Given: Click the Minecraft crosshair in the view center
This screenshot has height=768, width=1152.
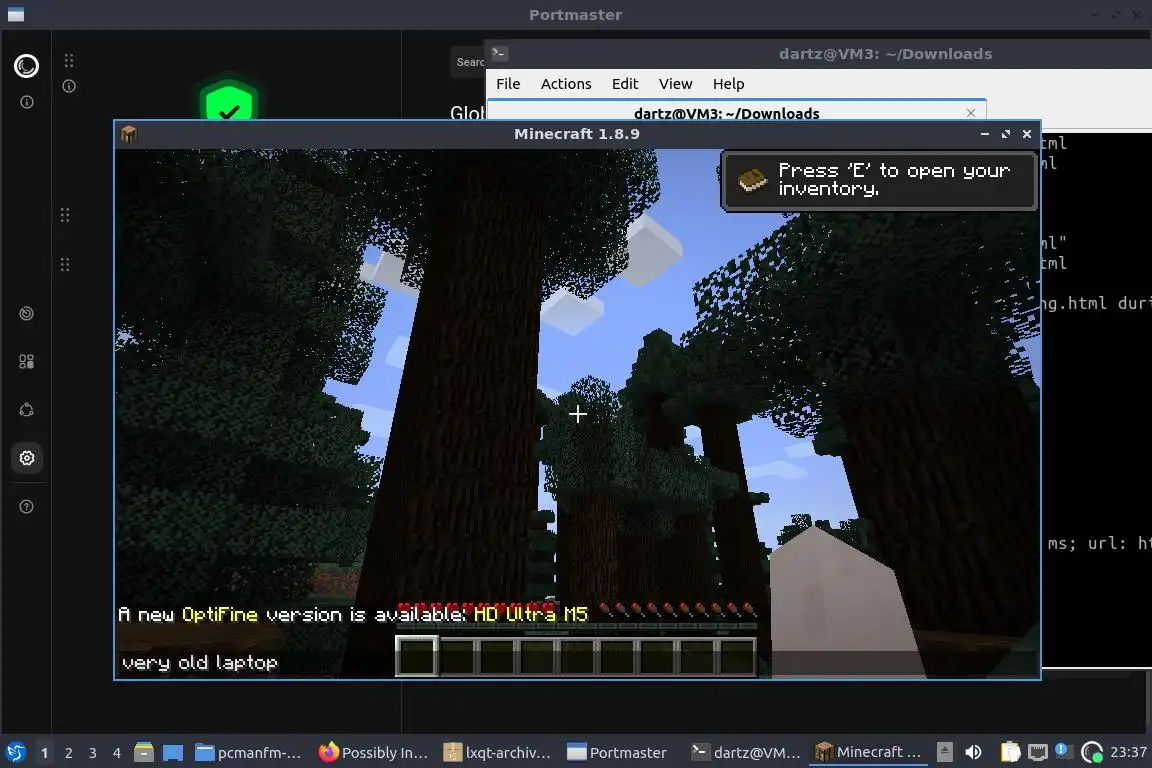Looking at the screenshot, I should coord(577,414).
